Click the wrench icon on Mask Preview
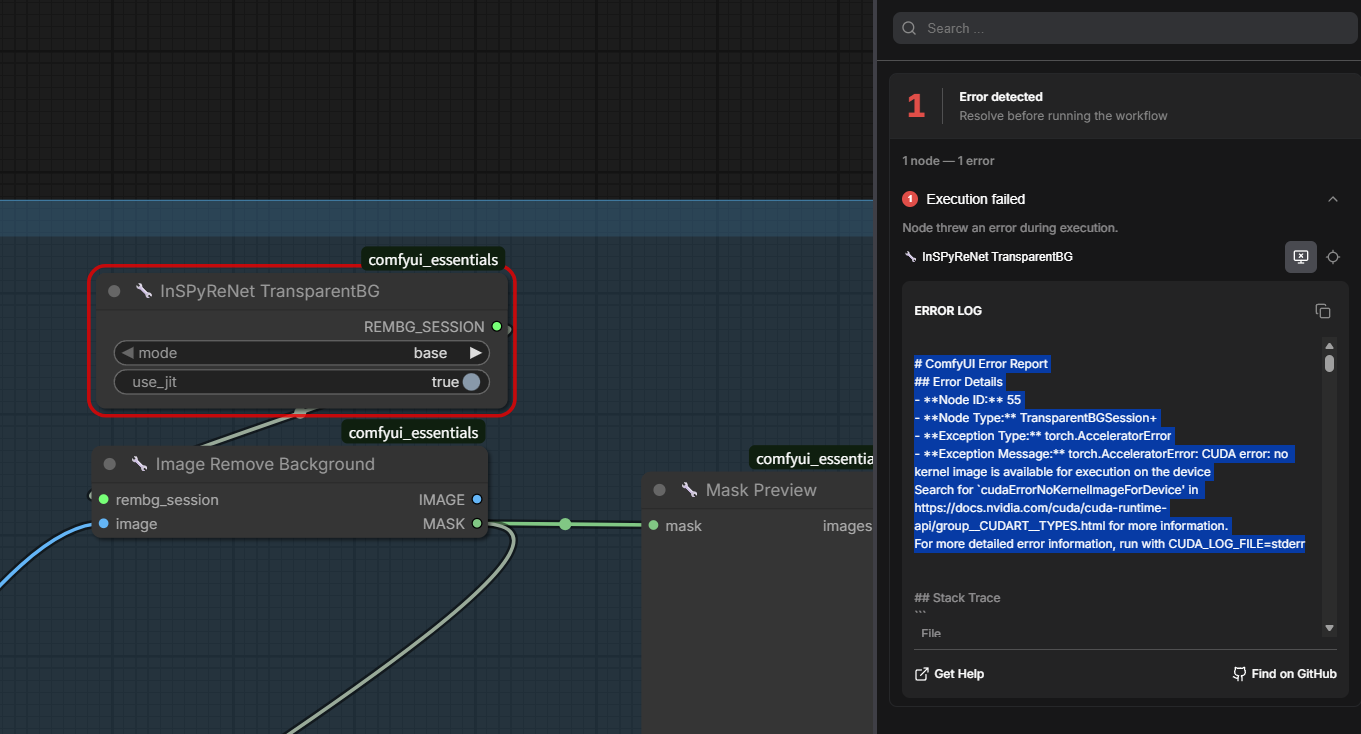Image resolution: width=1361 pixels, height=734 pixels. coord(689,490)
